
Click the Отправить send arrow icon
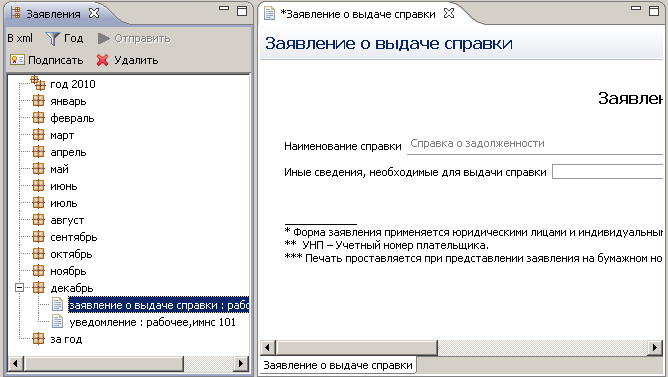coord(103,39)
